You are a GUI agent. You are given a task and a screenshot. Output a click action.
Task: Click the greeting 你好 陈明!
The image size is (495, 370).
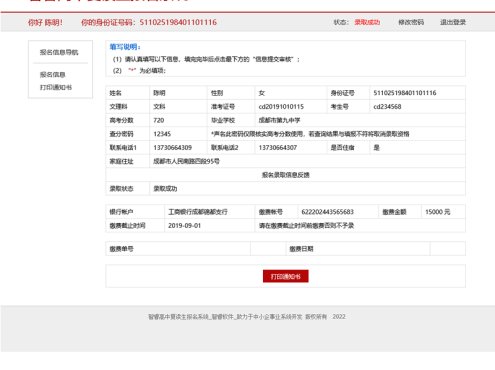click(x=45, y=22)
